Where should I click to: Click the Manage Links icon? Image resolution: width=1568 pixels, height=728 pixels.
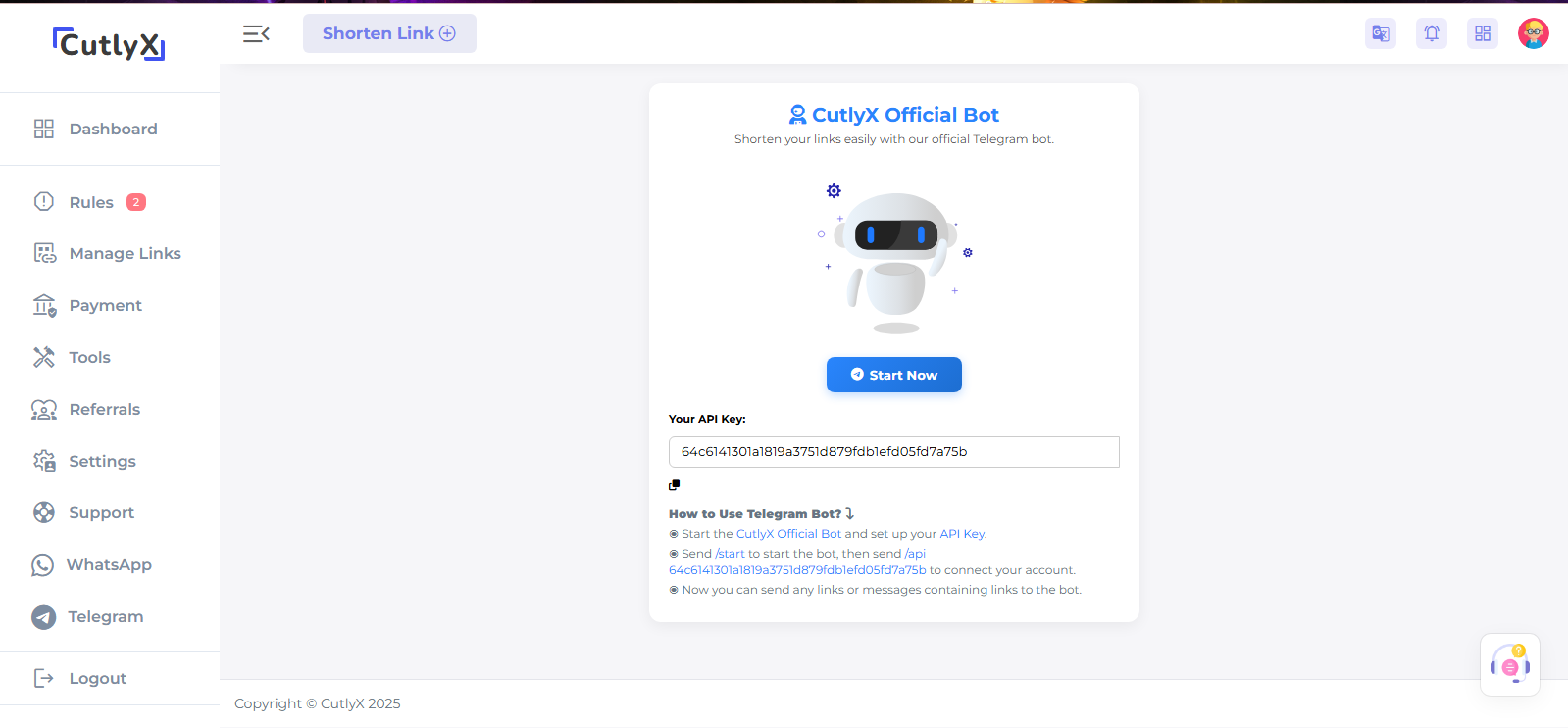[x=45, y=253]
